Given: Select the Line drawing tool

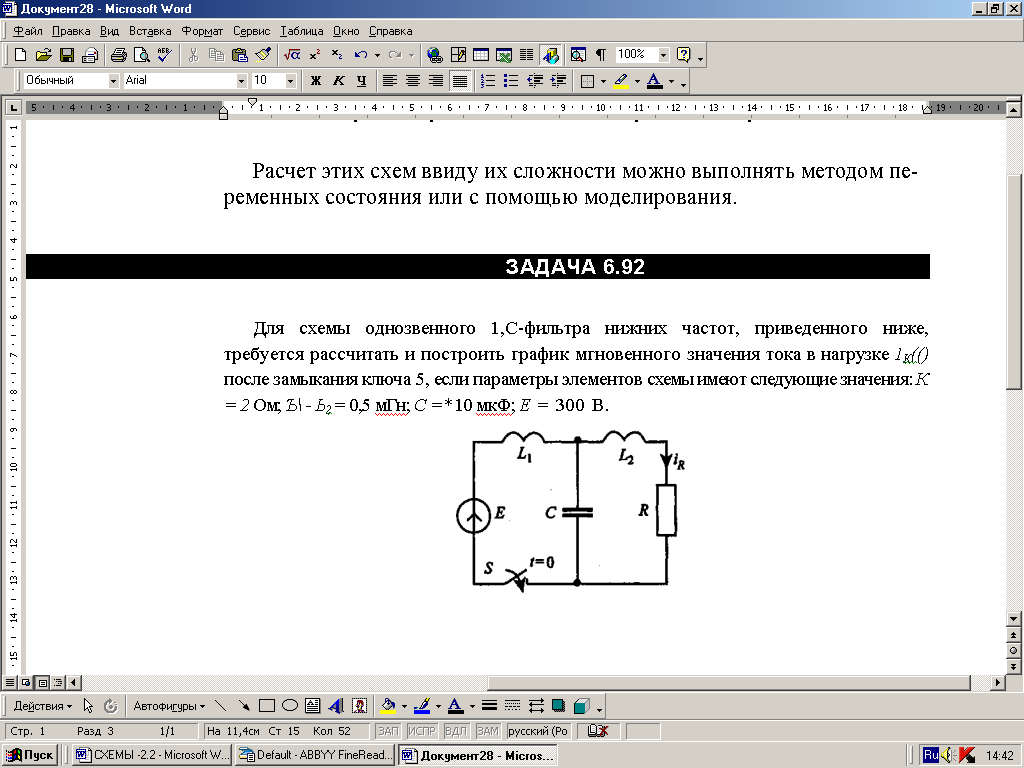Looking at the screenshot, I should pos(221,706).
